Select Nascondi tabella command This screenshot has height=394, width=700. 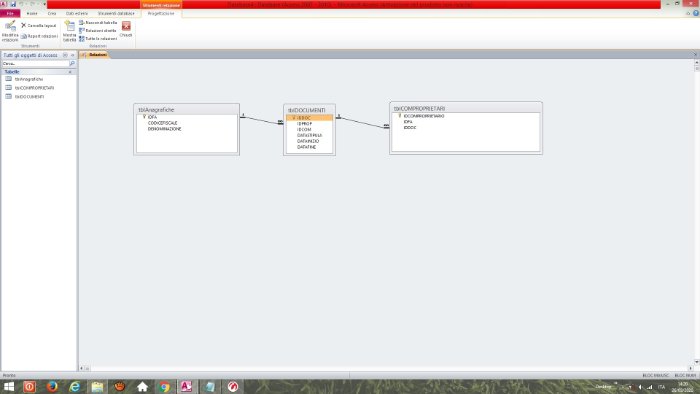tap(98, 22)
